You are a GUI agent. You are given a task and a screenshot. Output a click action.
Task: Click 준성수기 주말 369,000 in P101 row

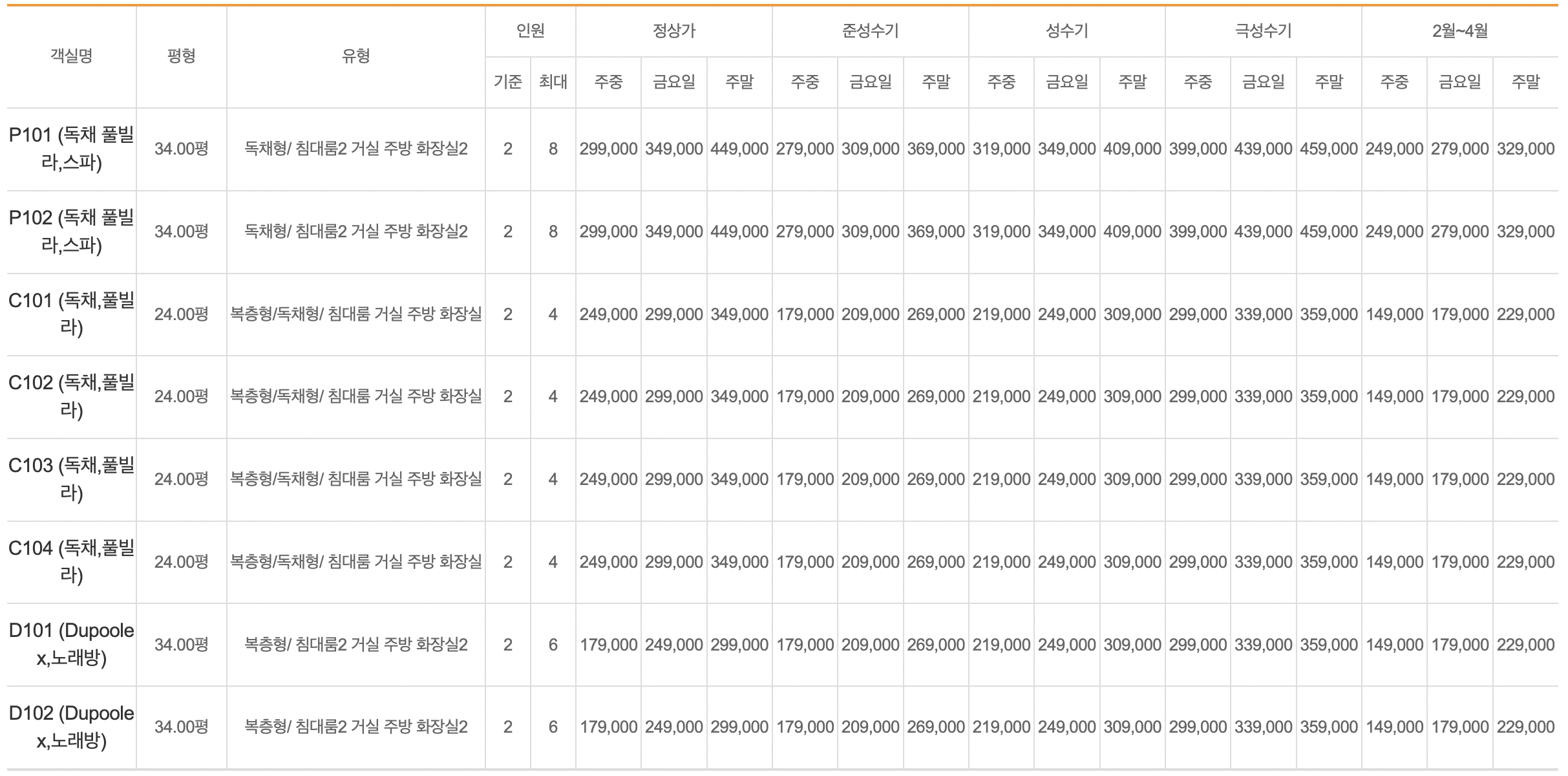[x=936, y=149]
